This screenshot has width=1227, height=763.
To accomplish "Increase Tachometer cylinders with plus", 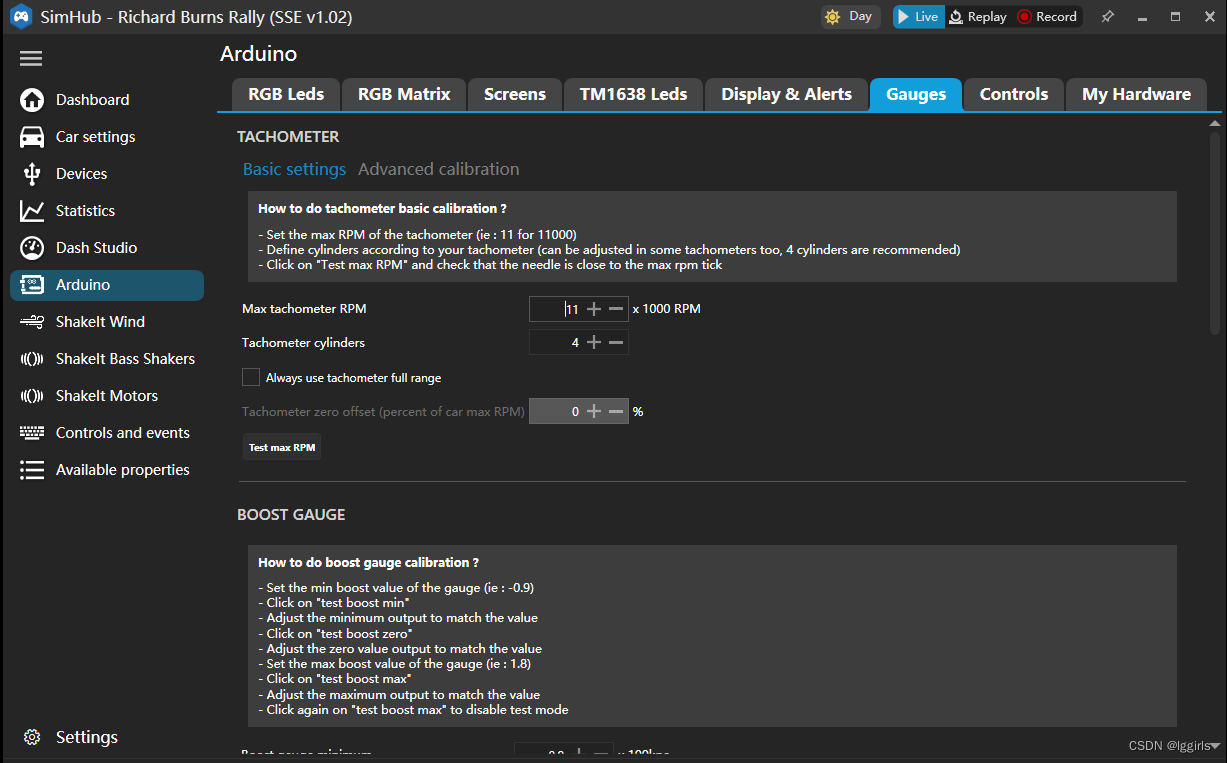I will (x=594, y=342).
